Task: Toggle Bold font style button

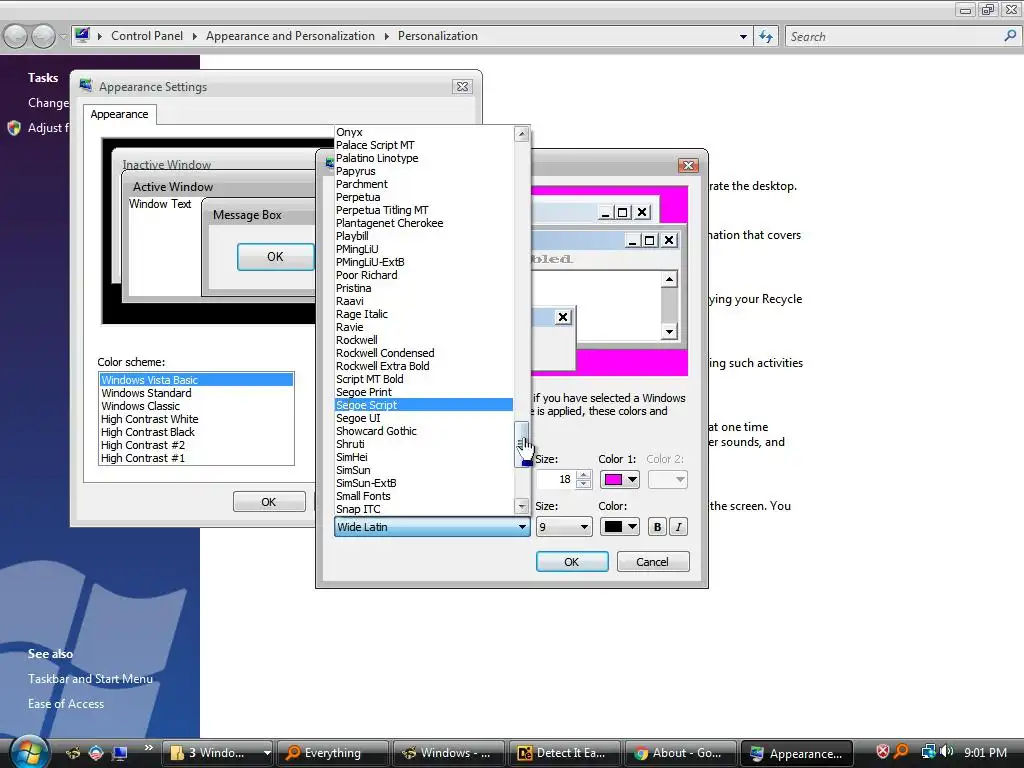Action: [x=657, y=527]
